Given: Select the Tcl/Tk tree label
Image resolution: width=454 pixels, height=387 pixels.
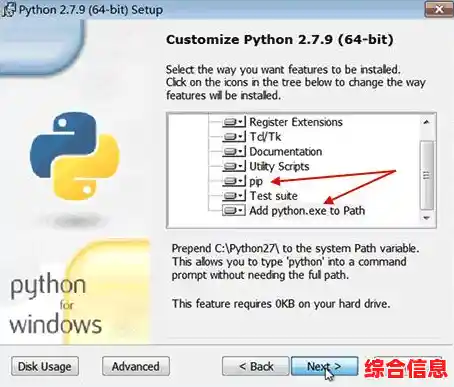Looking at the screenshot, I should pyautogui.click(x=265, y=137).
